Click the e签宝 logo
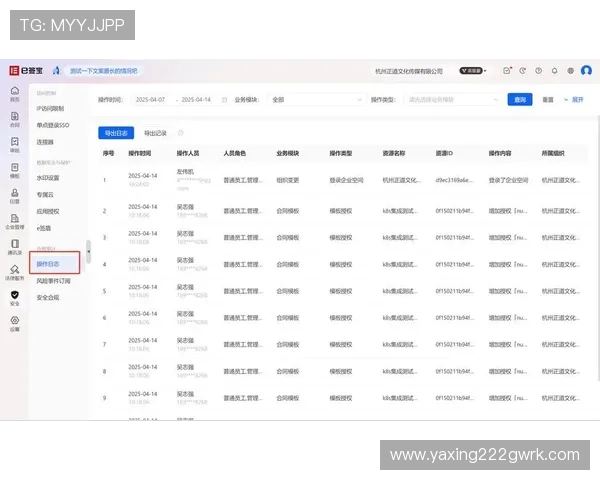Image resolution: width=600 pixels, height=480 pixels. (26, 70)
